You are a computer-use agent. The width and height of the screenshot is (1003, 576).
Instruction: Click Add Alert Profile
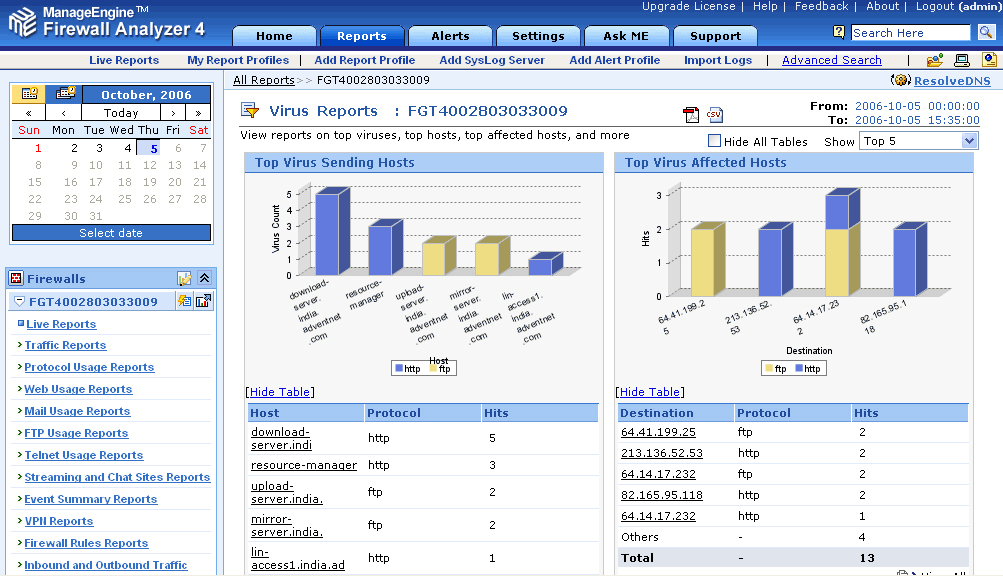(x=615, y=60)
